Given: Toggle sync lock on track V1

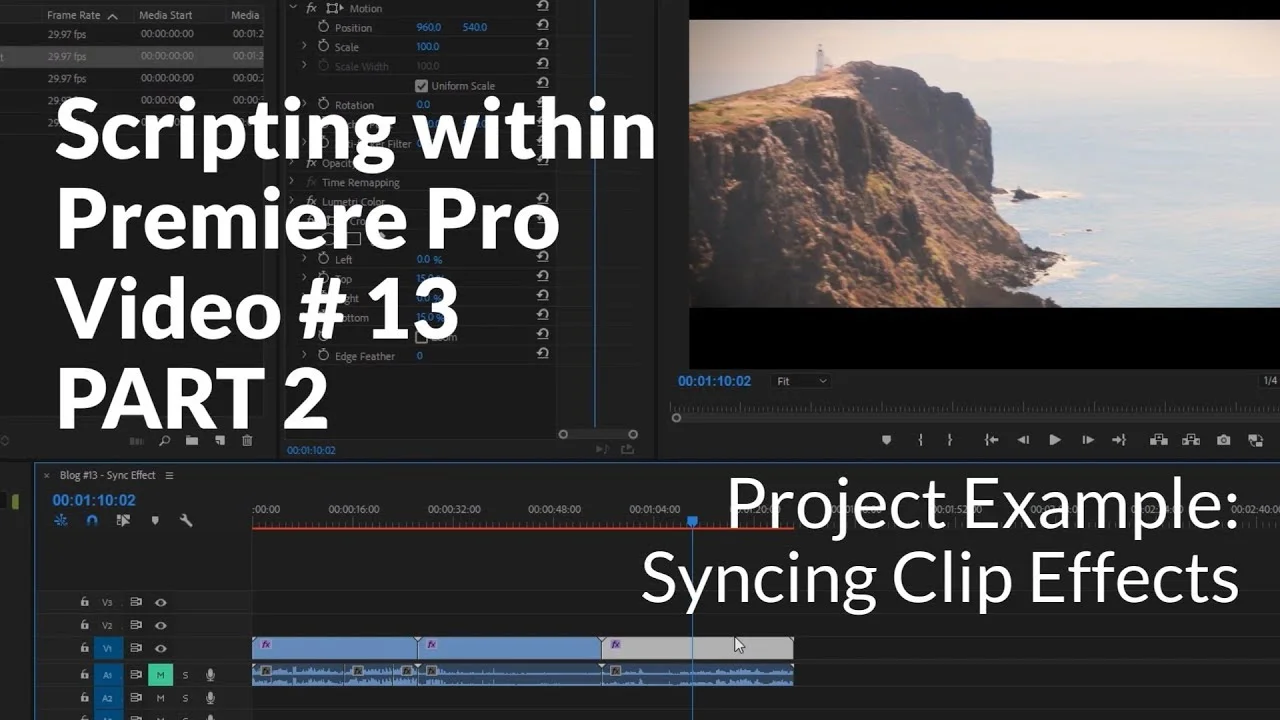Looking at the screenshot, I should pos(136,648).
